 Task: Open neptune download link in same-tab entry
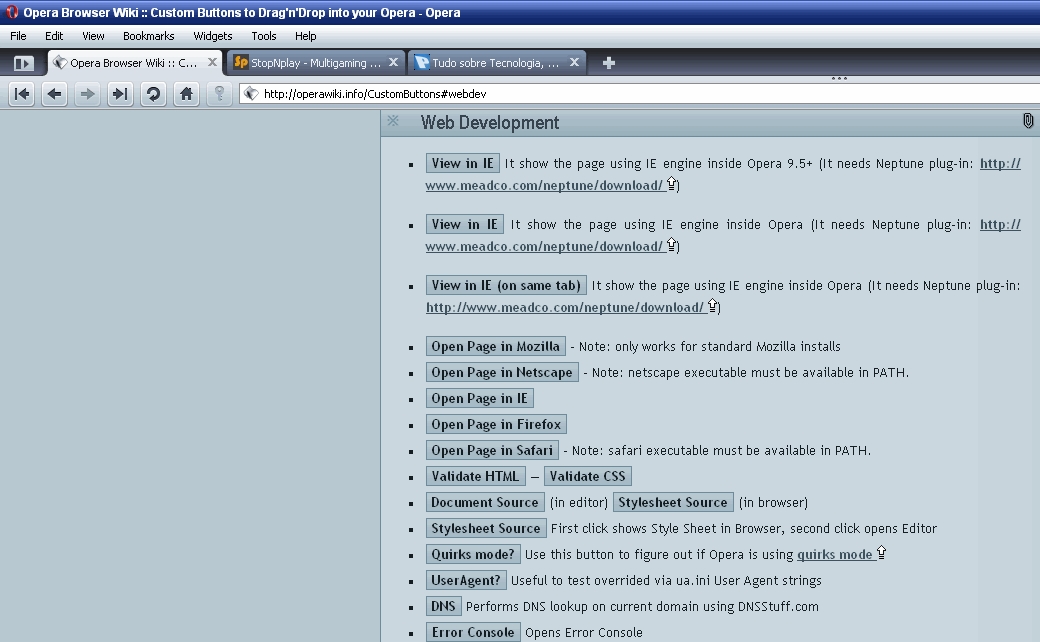pyautogui.click(x=564, y=308)
